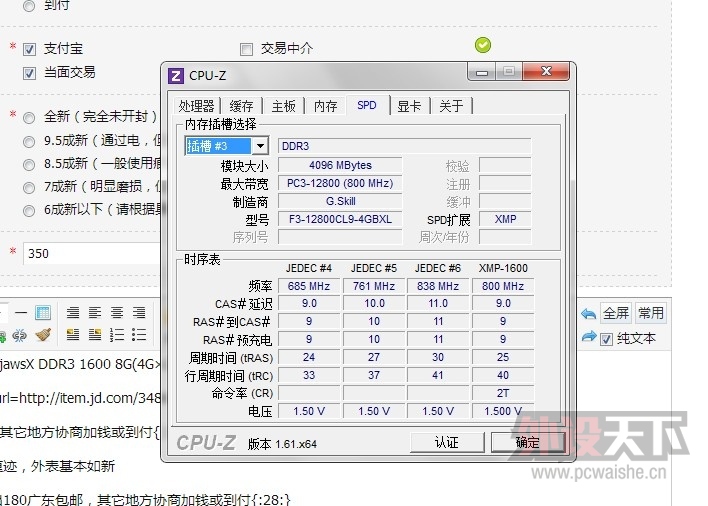The height and width of the screenshot is (506, 708).
Task: Click the price field containing 350
Action: tap(92, 253)
